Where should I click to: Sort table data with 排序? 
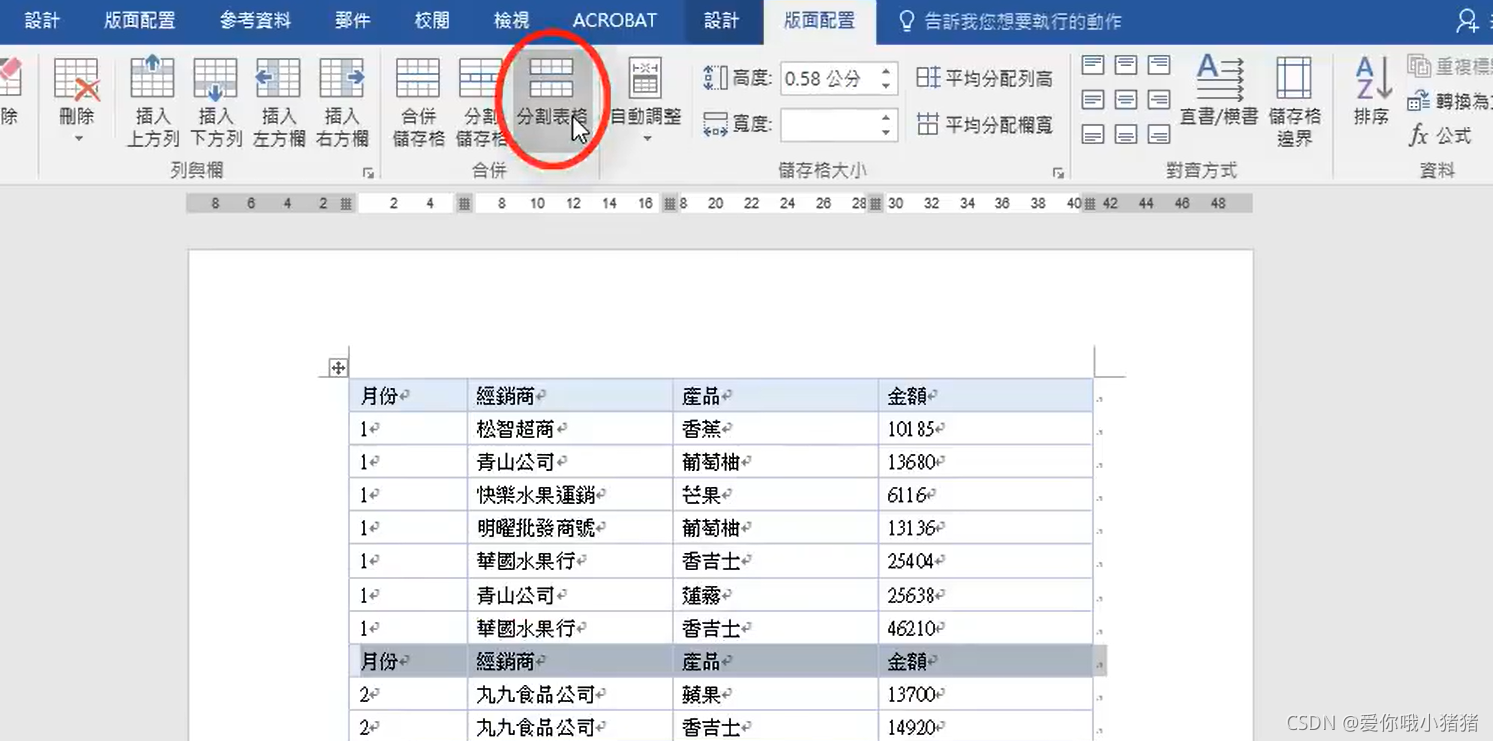click(1372, 92)
